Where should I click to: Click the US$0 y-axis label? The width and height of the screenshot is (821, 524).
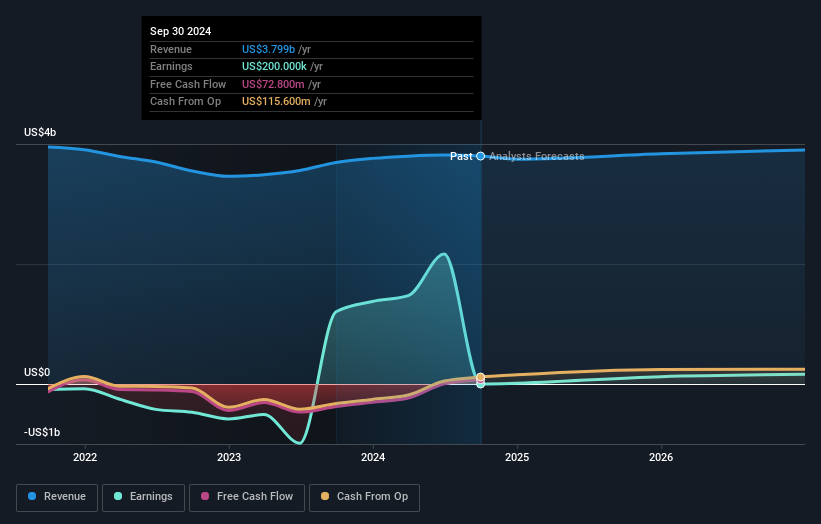pos(37,372)
